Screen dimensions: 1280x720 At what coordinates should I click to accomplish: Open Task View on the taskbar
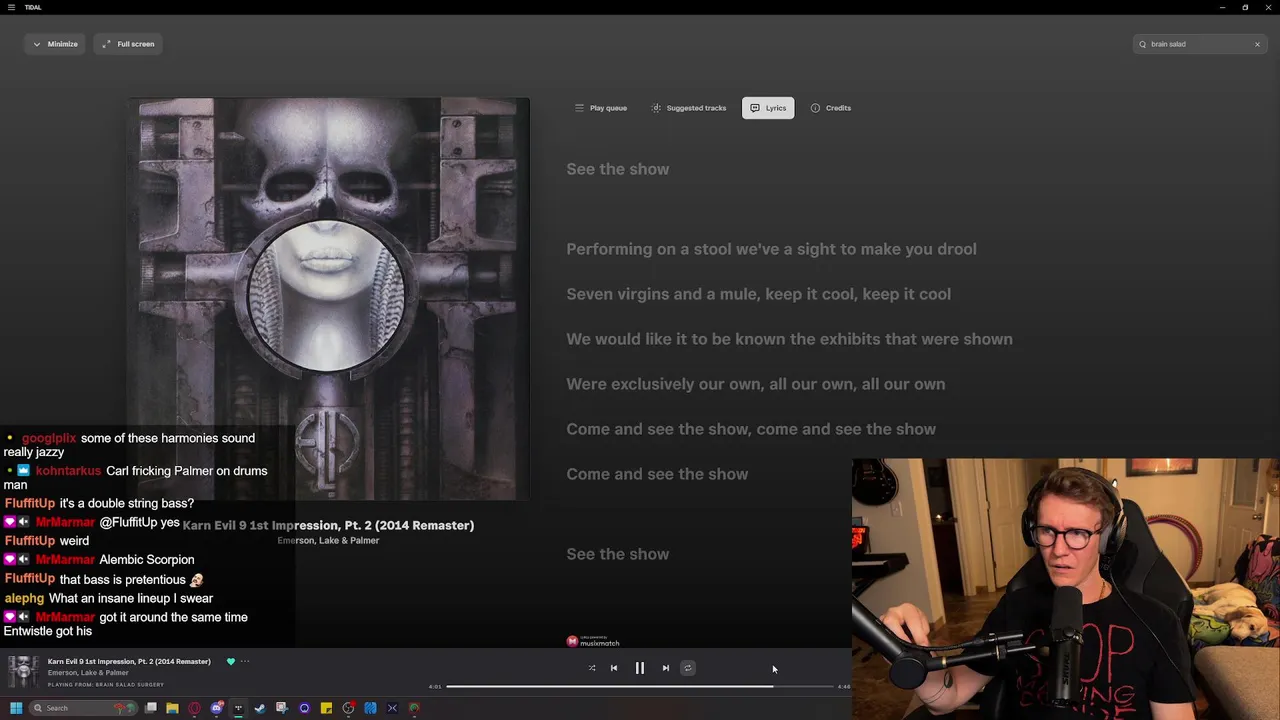point(150,708)
